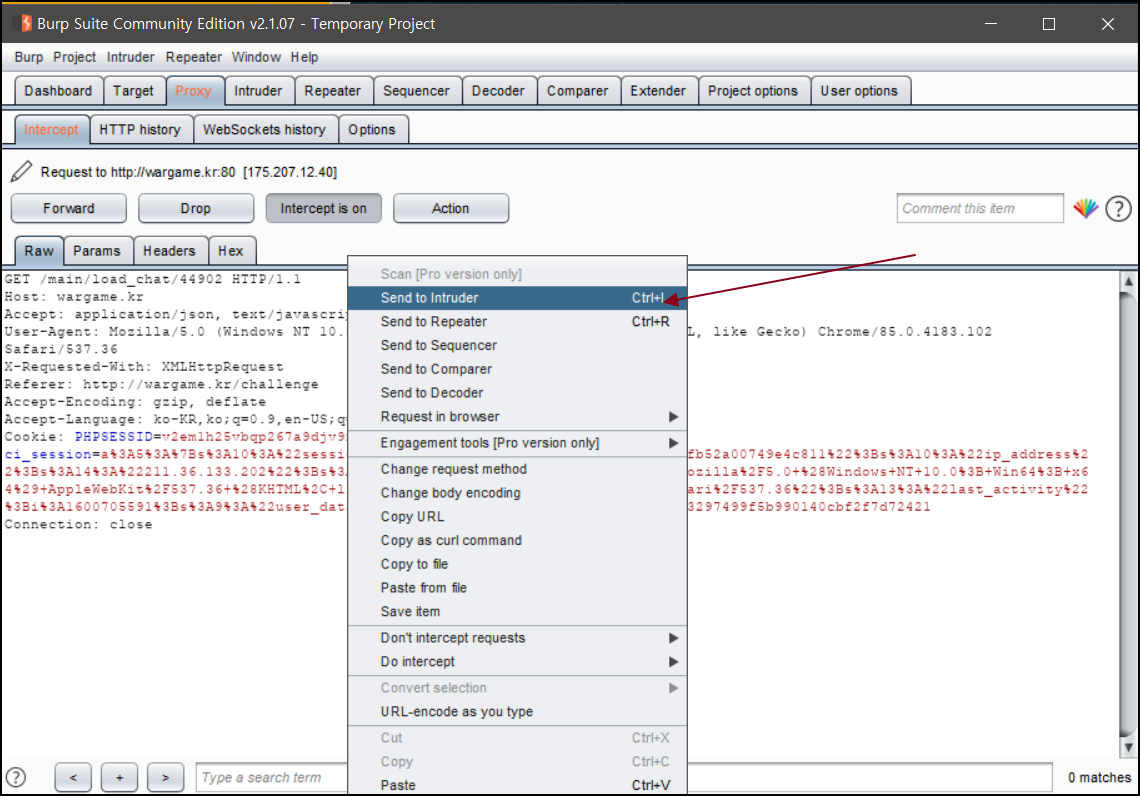Viewport: 1140px width, 796px height.
Task: Open the Project options tab
Action: pyautogui.click(x=752, y=91)
